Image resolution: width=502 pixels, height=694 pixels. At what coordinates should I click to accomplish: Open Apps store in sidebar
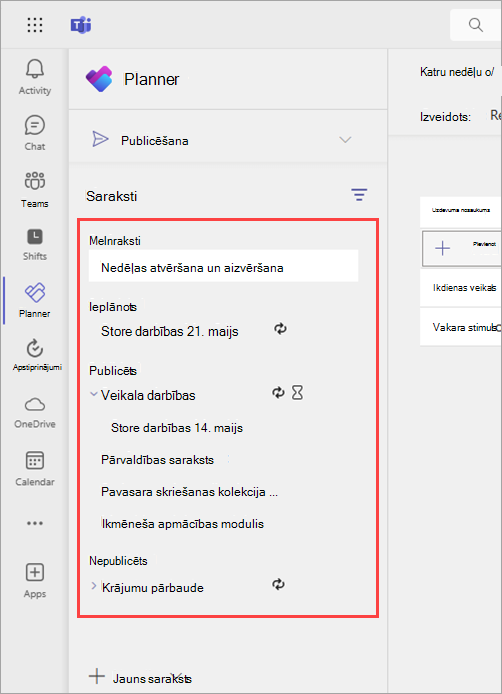click(35, 581)
